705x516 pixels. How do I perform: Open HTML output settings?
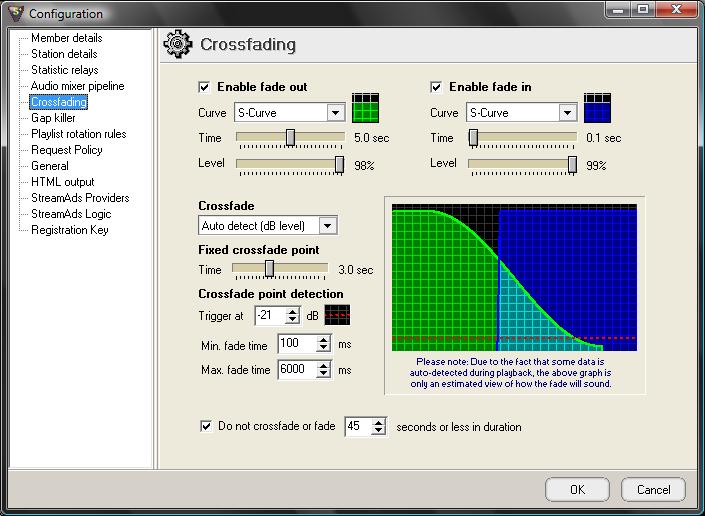[x=62, y=182]
